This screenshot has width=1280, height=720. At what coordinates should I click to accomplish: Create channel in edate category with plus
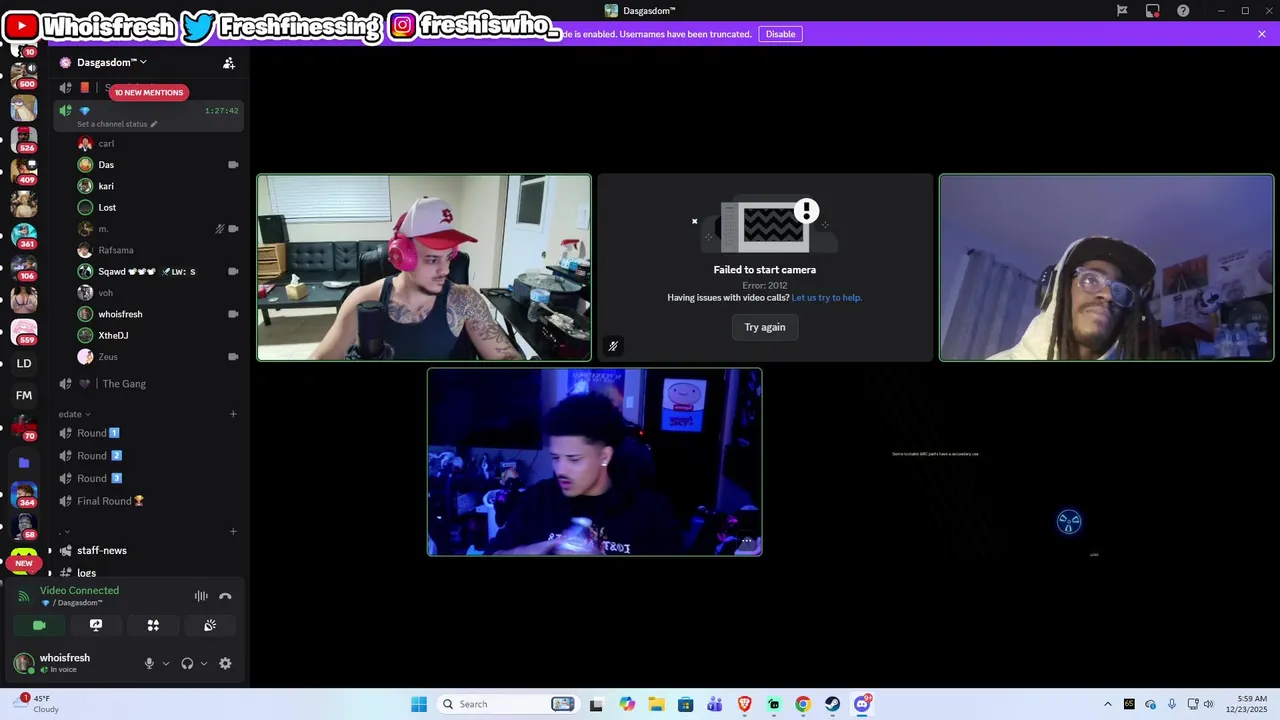point(233,414)
